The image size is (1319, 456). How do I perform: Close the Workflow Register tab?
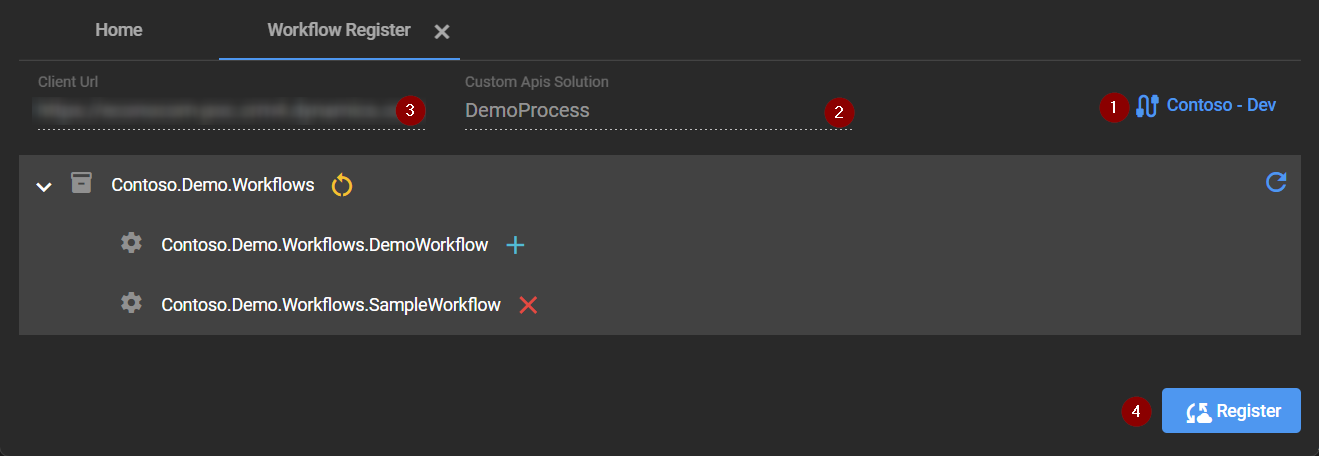click(442, 32)
